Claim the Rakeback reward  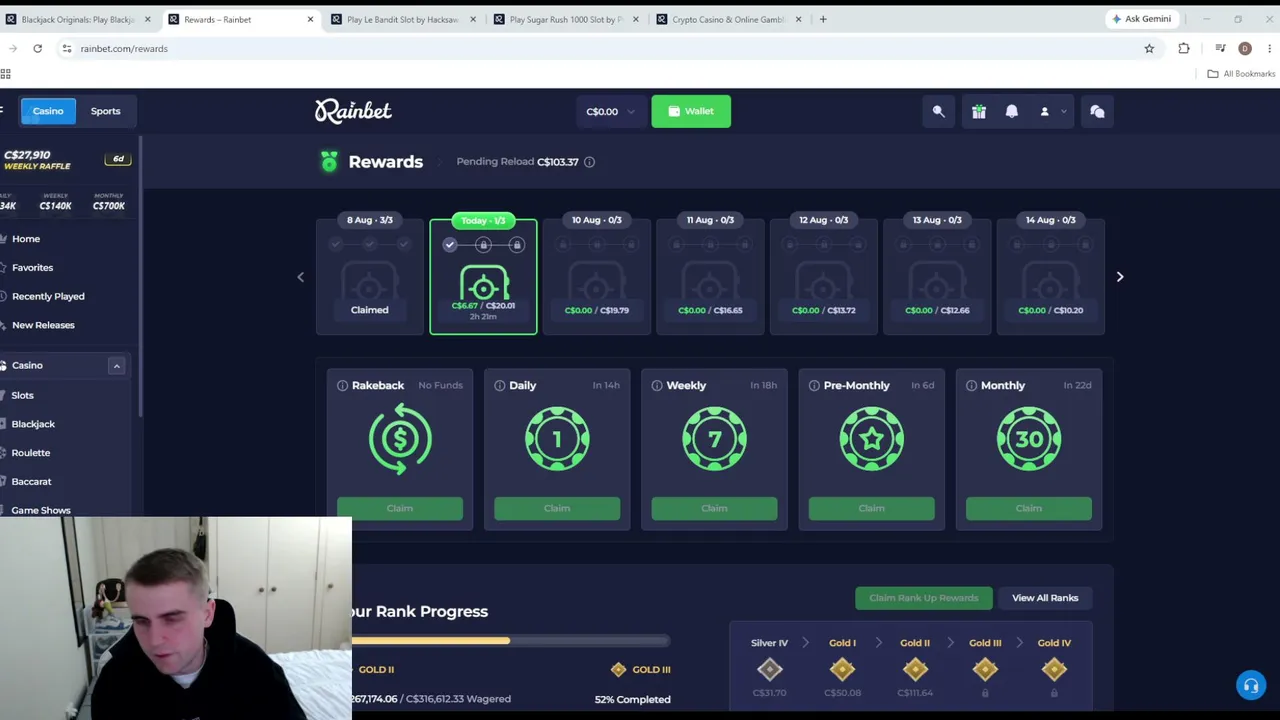(x=400, y=508)
